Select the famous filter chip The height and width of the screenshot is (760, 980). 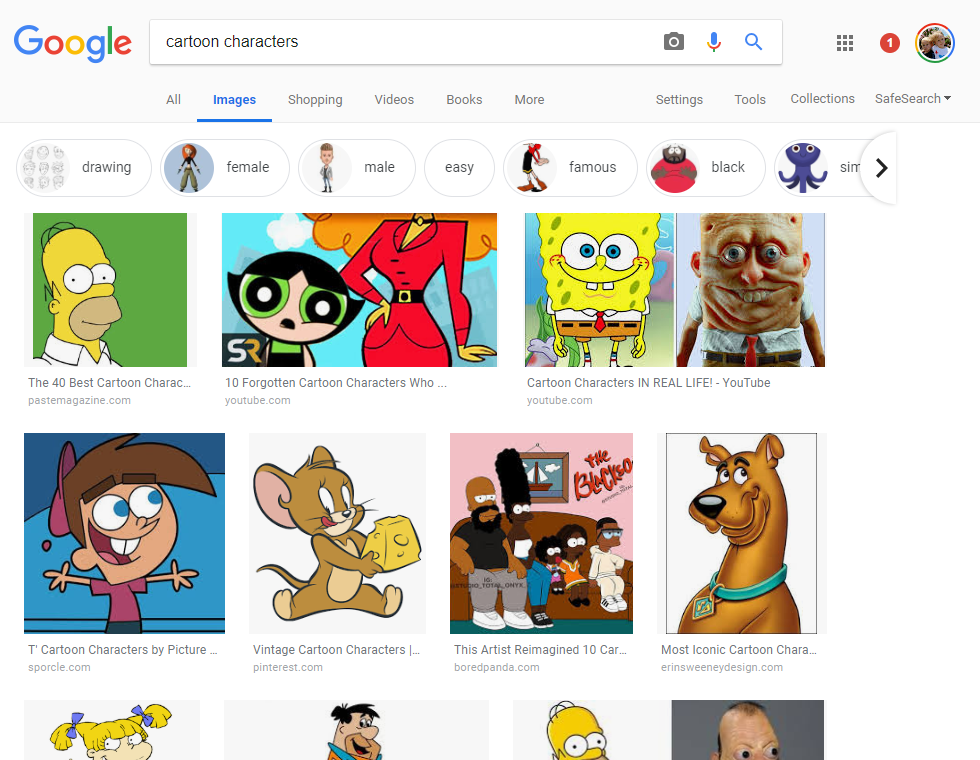[x=570, y=168]
